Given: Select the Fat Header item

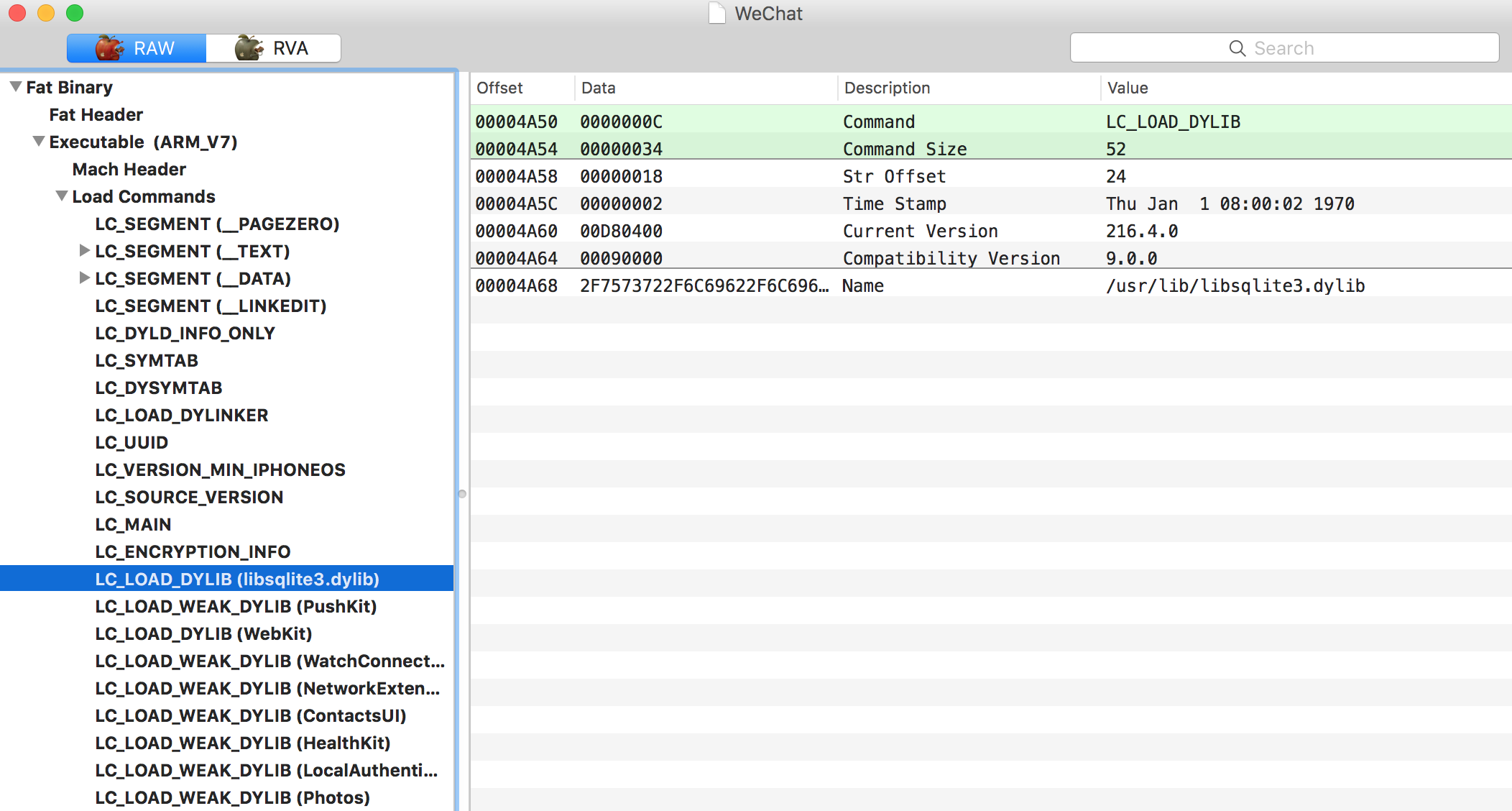Looking at the screenshot, I should click(96, 114).
